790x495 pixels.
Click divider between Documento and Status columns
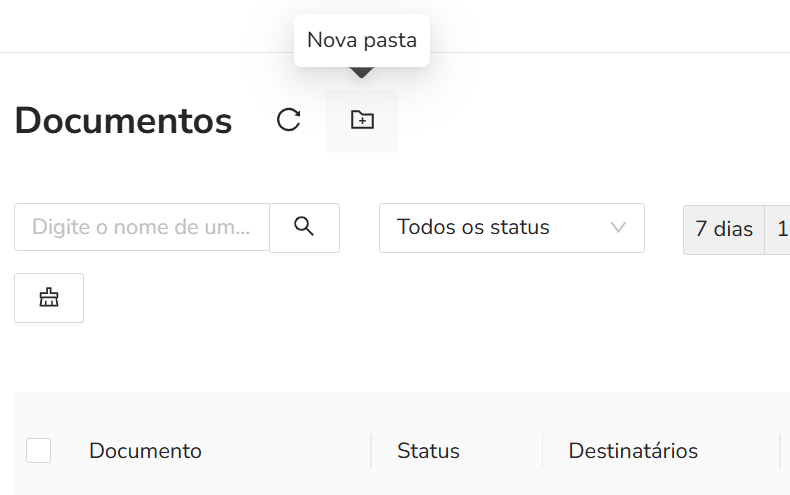pos(371,451)
